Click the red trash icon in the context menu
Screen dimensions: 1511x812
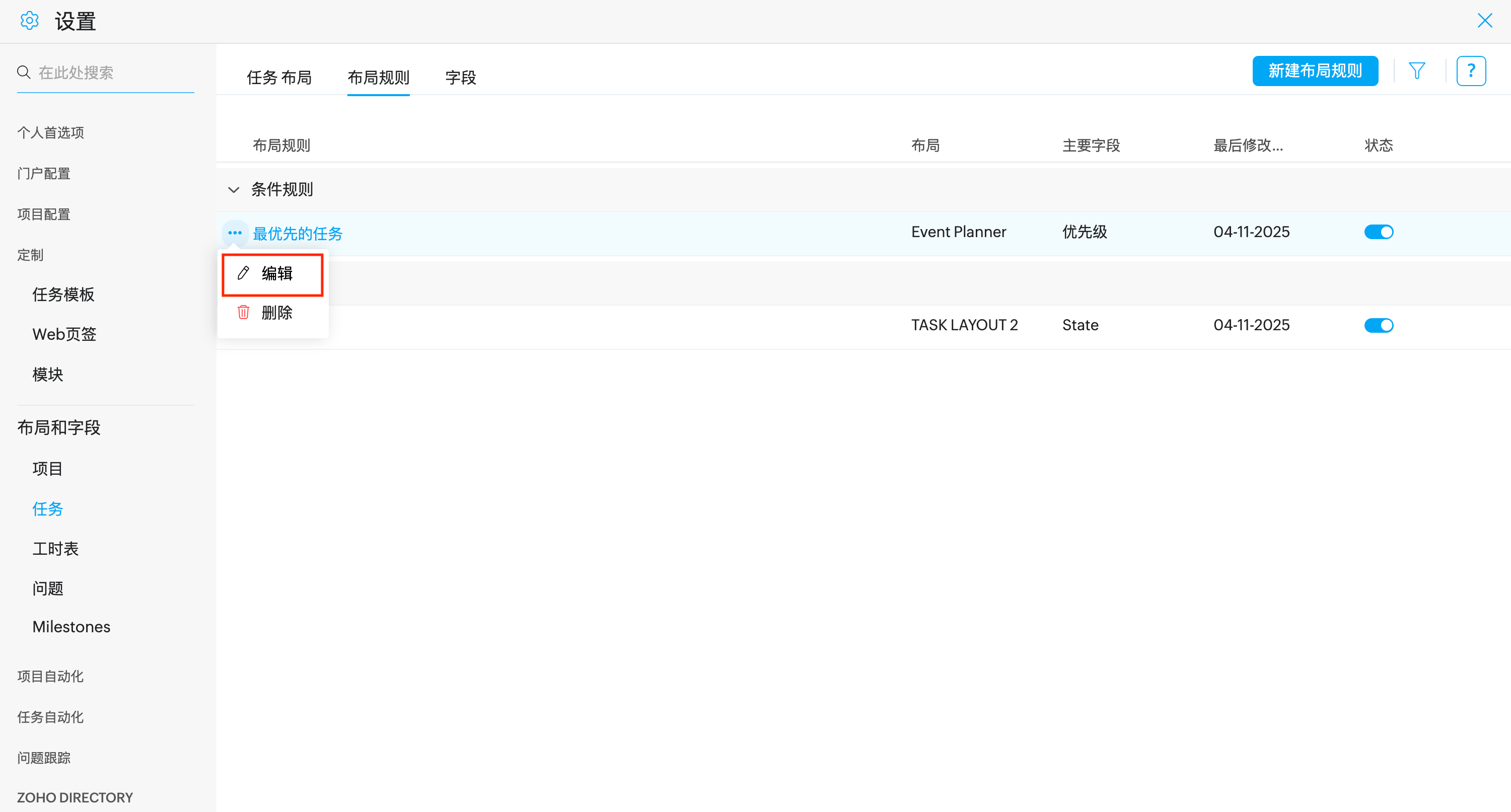click(243, 312)
